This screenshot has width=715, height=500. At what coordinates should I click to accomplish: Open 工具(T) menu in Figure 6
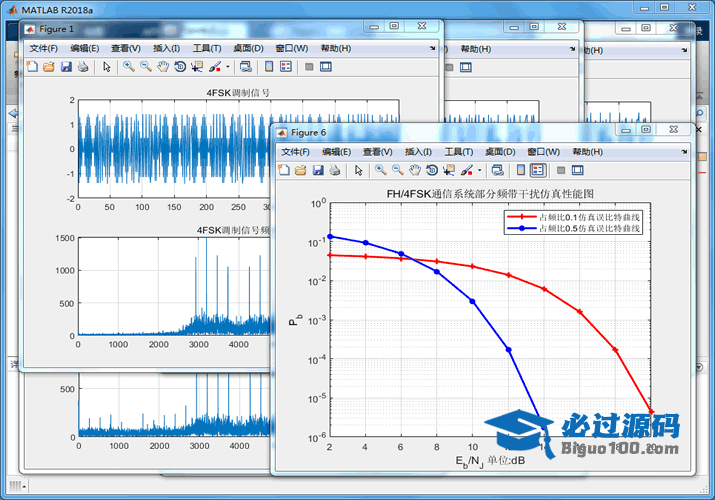click(459, 152)
